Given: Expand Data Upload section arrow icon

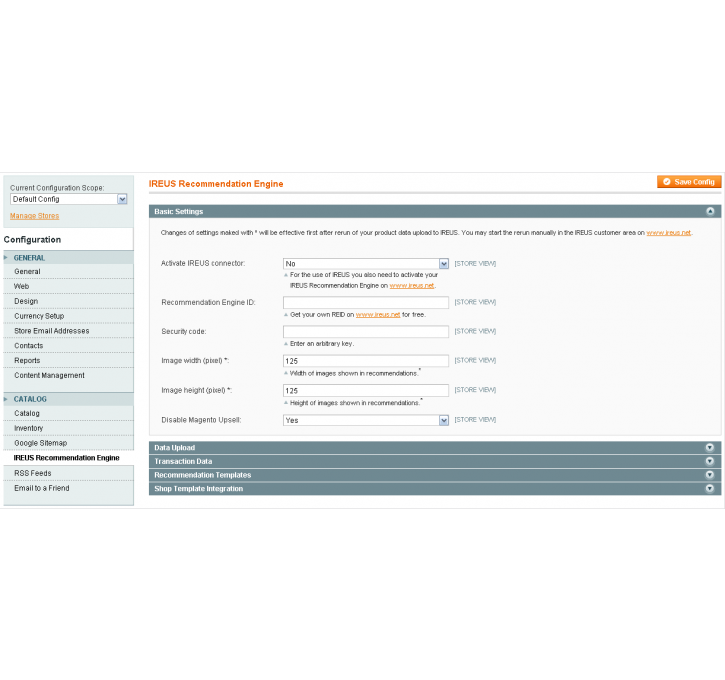Looking at the screenshot, I should point(710,447).
